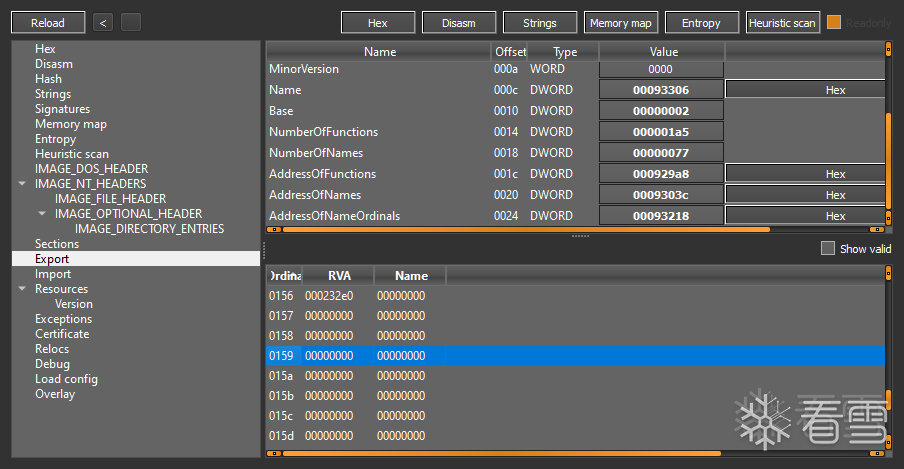Open the Entropy toolbar button
Image resolution: width=904 pixels, height=469 pixels.
point(701,23)
